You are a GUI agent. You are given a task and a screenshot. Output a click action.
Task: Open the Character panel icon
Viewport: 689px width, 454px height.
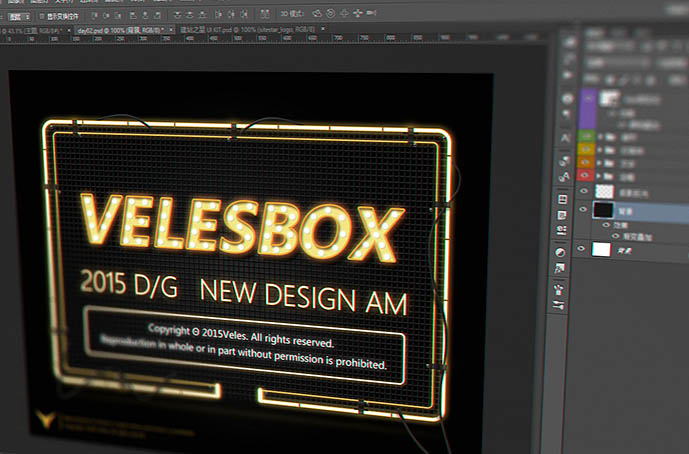coord(565,138)
